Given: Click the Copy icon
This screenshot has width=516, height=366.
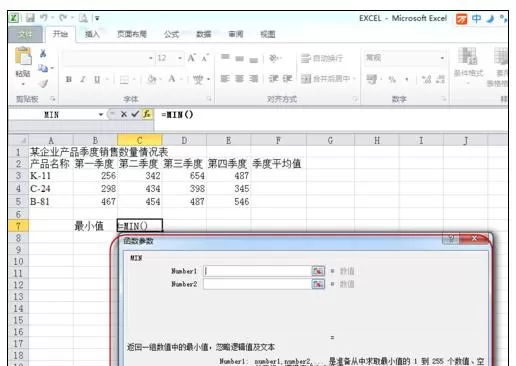Looking at the screenshot, I should (43, 68).
